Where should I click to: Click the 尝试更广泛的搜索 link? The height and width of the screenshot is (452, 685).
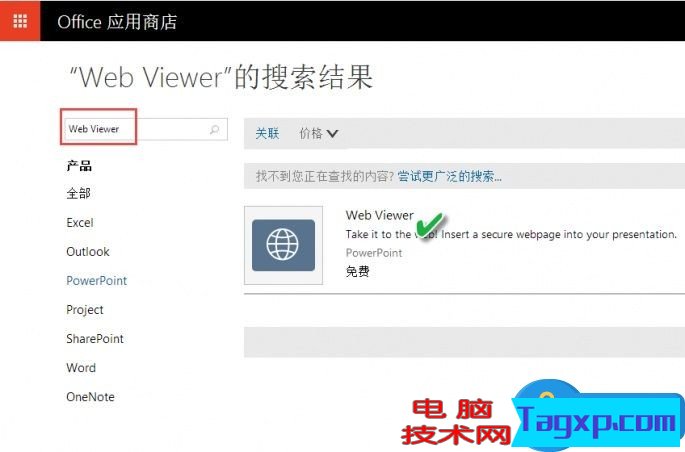449,176
